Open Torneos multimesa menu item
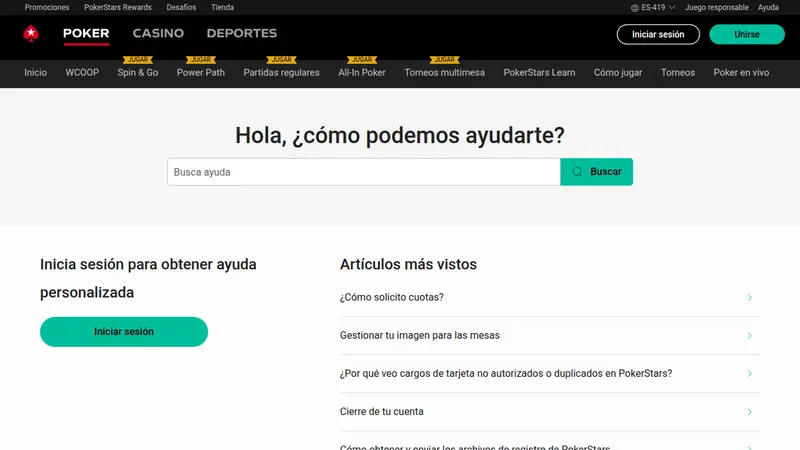Image resolution: width=800 pixels, height=450 pixels. point(444,72)
